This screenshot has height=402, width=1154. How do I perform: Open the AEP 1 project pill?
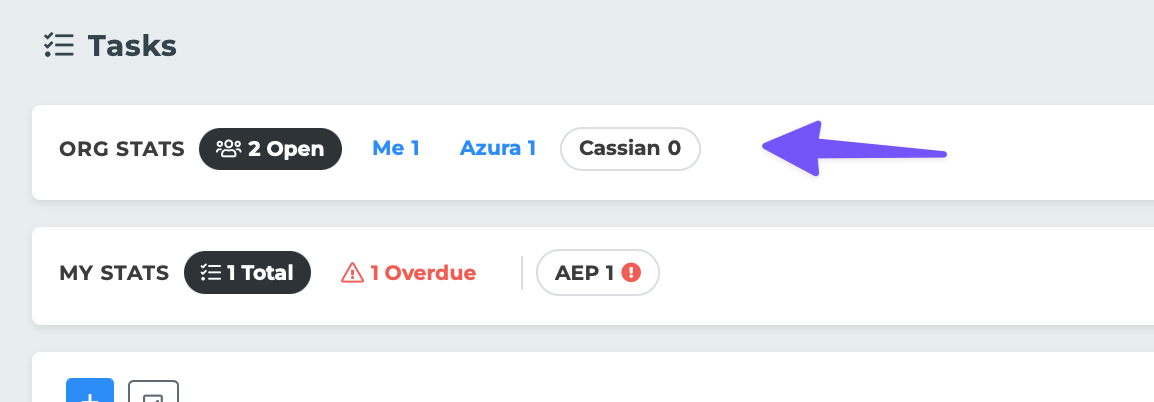click(597, 272)
